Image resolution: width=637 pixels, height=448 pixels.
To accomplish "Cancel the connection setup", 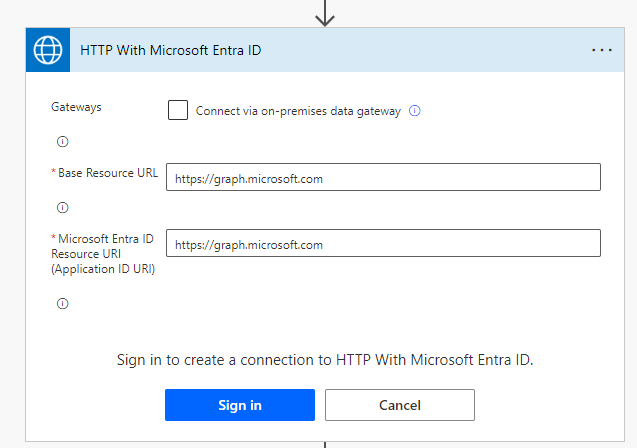I will point(399,405).
